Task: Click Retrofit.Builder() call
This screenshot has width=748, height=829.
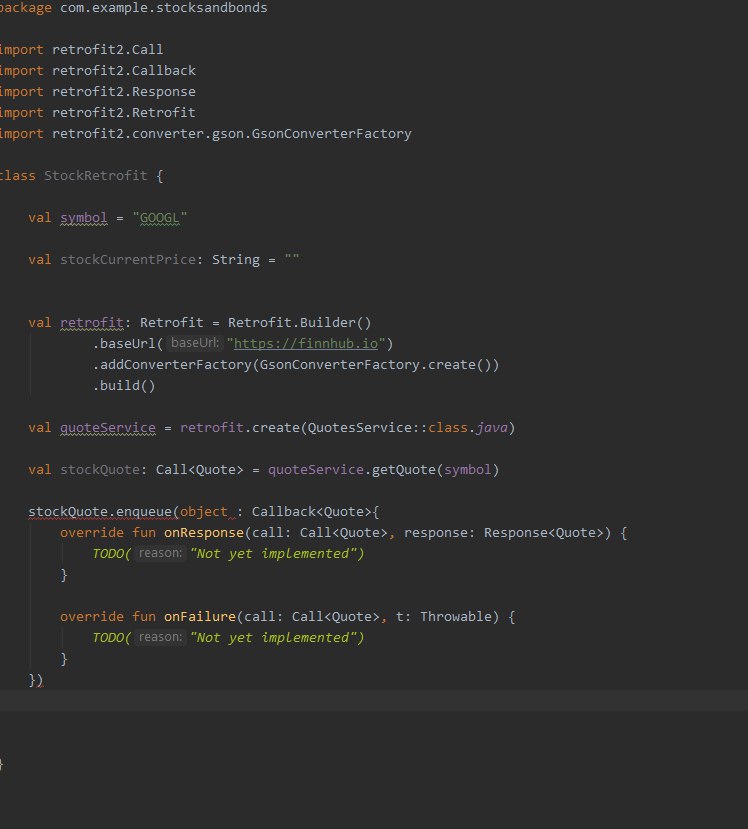Action: (300, 323)
